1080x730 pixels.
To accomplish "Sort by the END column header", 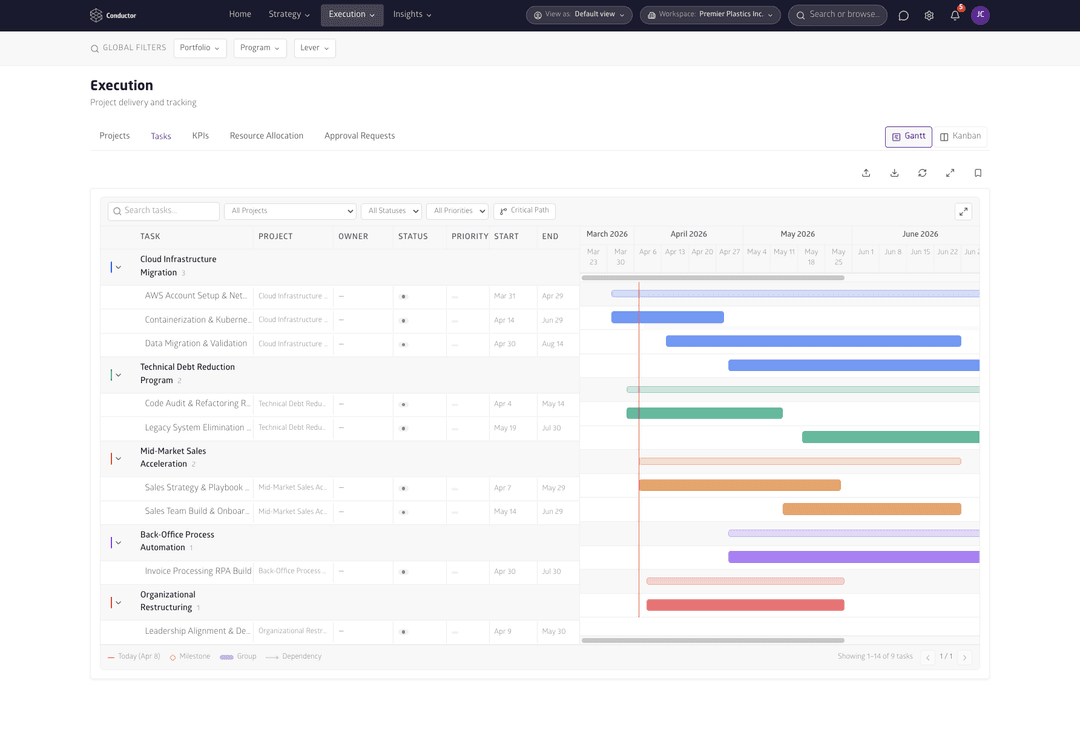I will pos(550,236).
